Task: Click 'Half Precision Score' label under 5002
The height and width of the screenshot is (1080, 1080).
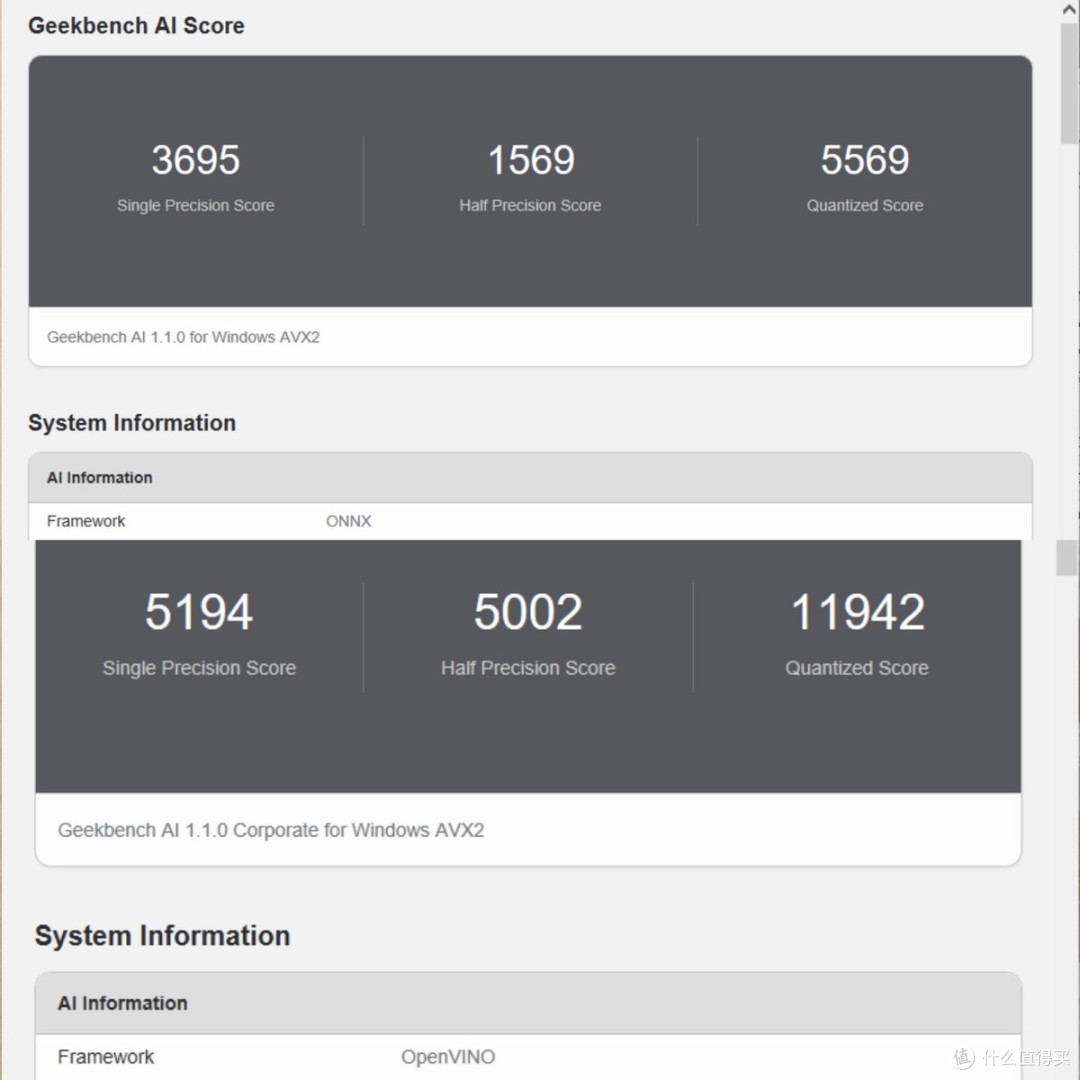Action: (528, 667)
